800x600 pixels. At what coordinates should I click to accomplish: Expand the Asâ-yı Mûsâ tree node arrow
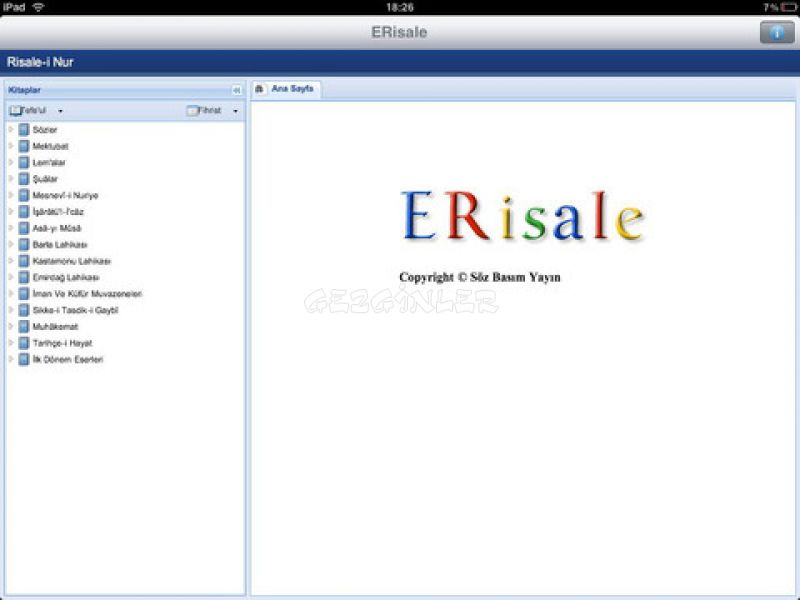(x=11, y=228)
